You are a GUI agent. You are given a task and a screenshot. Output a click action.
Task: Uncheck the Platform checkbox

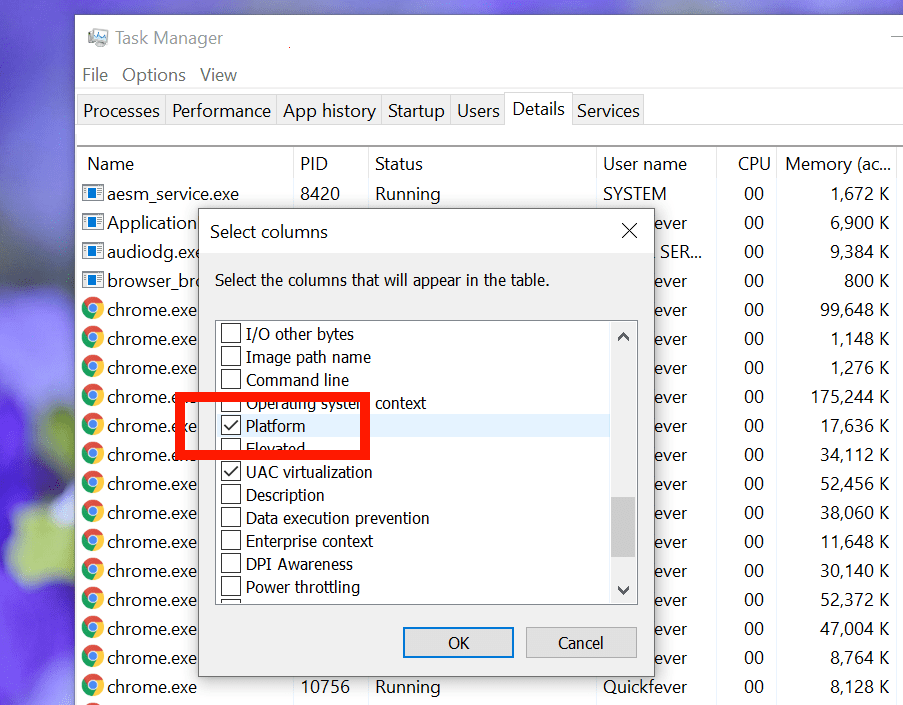click(231, 426)
